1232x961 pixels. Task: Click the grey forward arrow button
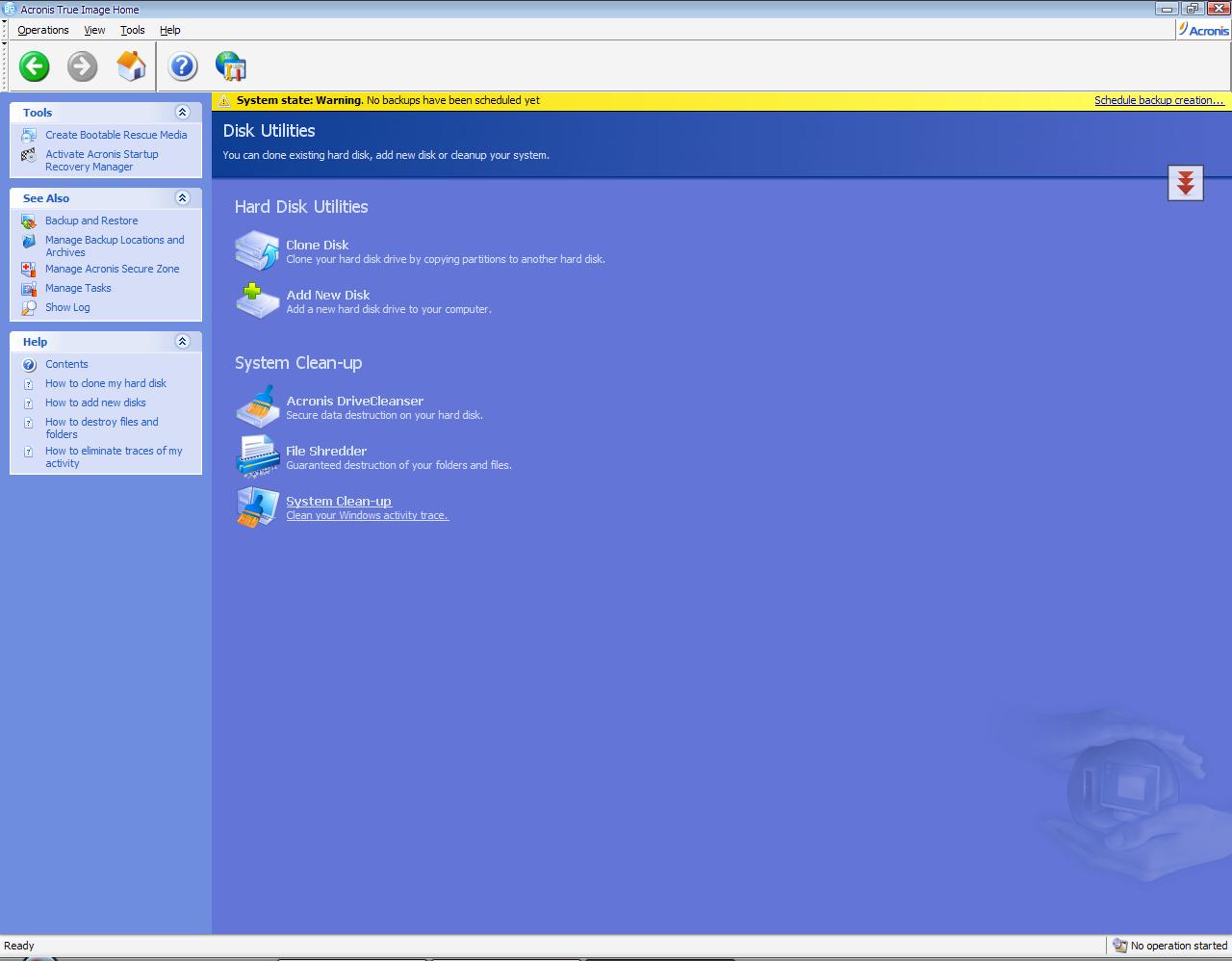(83, 66)
